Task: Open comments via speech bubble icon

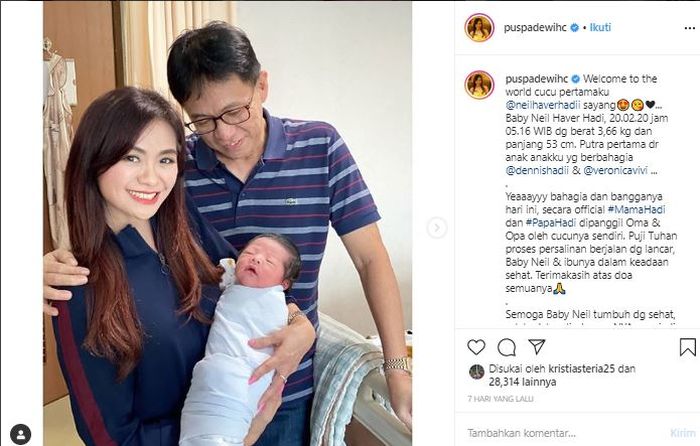Action: click(506, 347)
